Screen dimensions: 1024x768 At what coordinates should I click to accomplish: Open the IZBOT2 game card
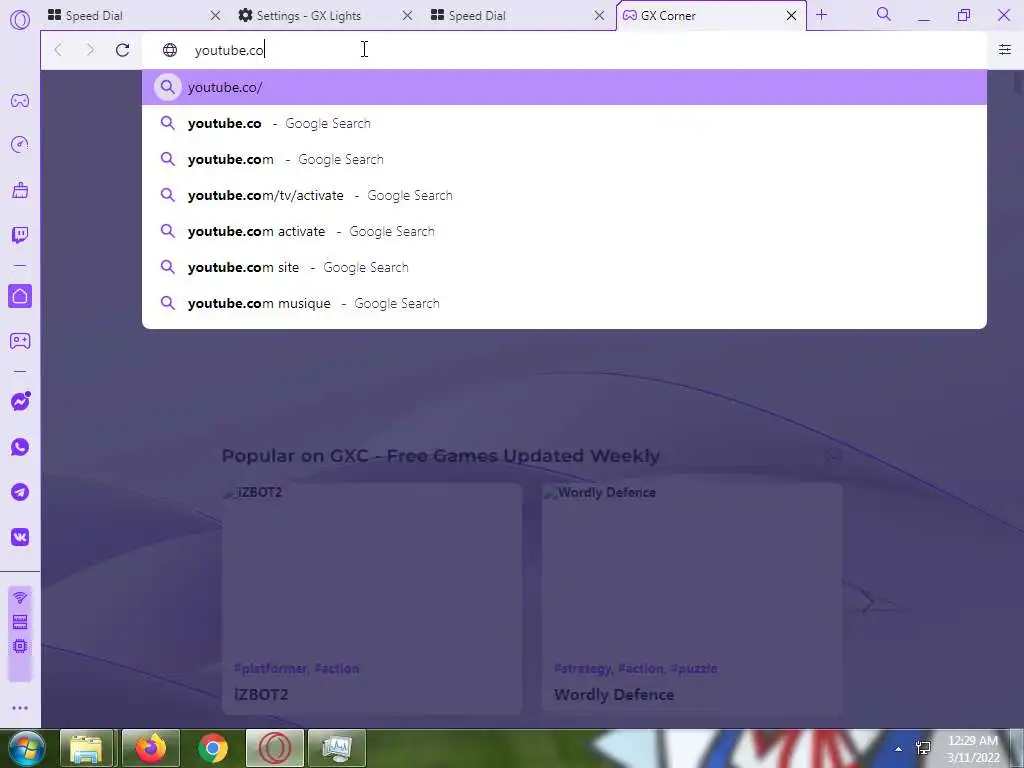click(372, 598)
